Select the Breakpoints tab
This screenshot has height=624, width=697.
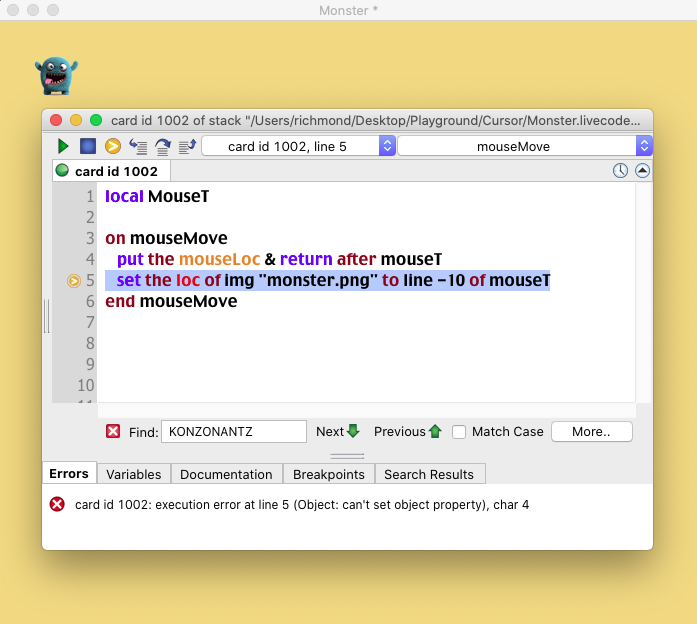pyautogui.click(x=329, y=474)
